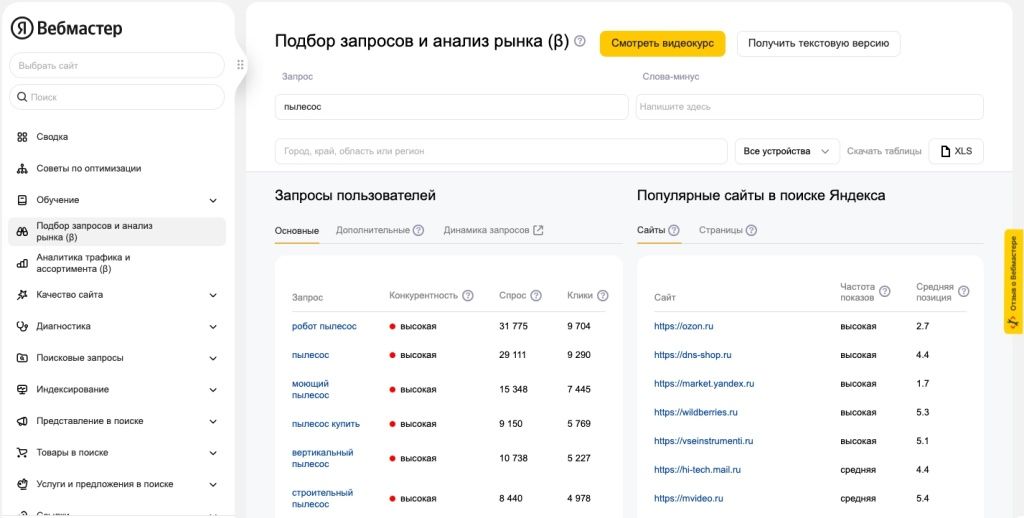Click help icon beside Страницы tab
Screen dimensions: 1024x518
click(752, 230)
